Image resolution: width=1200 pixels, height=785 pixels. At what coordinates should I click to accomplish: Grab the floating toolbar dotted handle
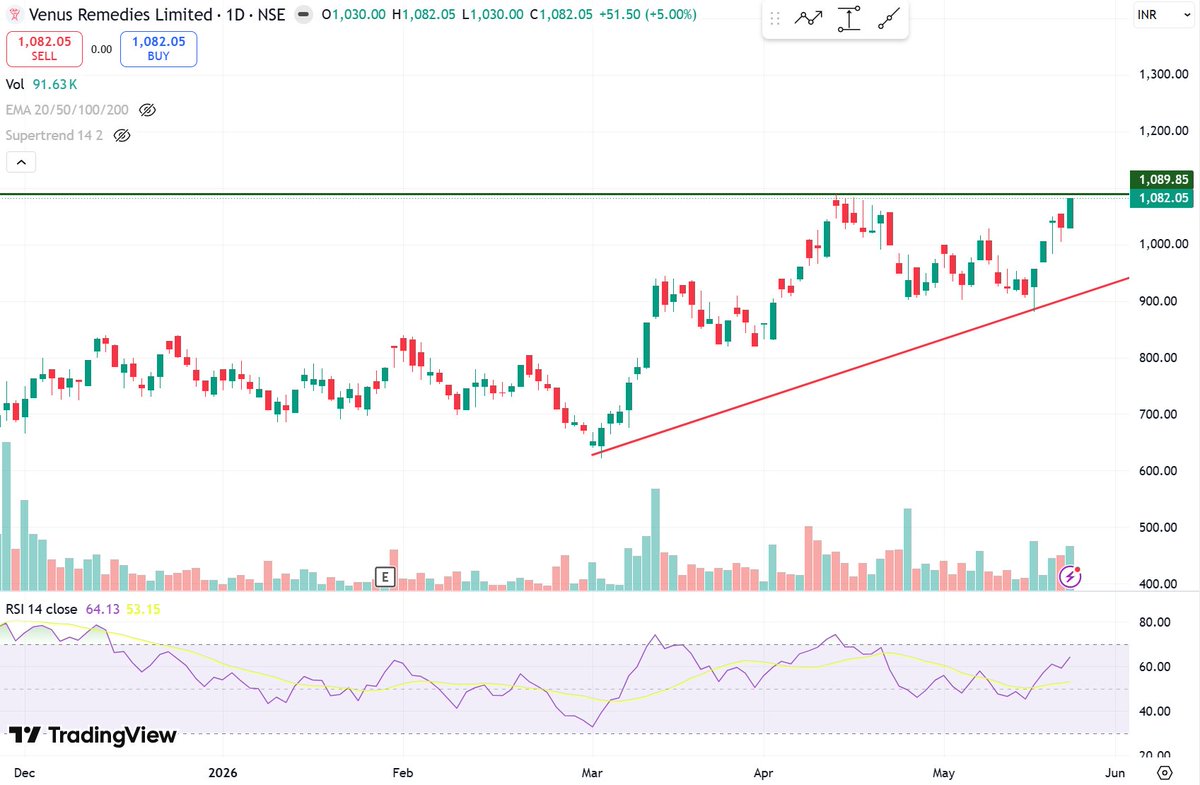click(774, 19)
